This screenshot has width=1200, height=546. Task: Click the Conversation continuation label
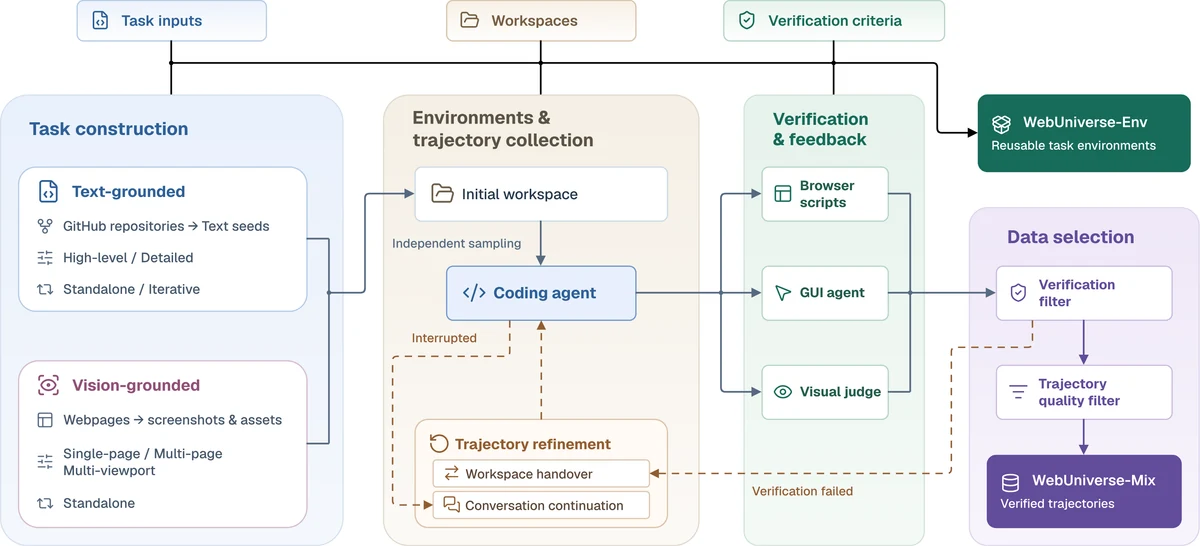[544, 506]
